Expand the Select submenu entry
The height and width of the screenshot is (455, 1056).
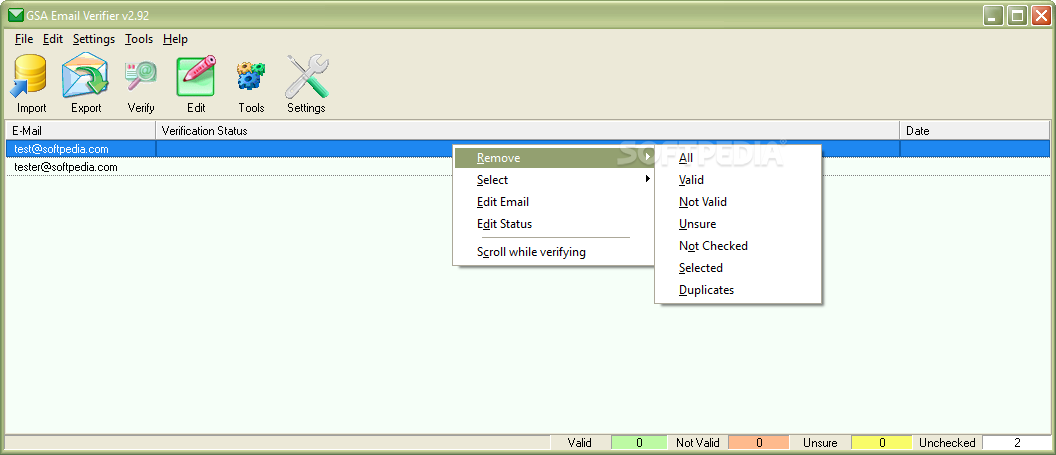point(554,180)
